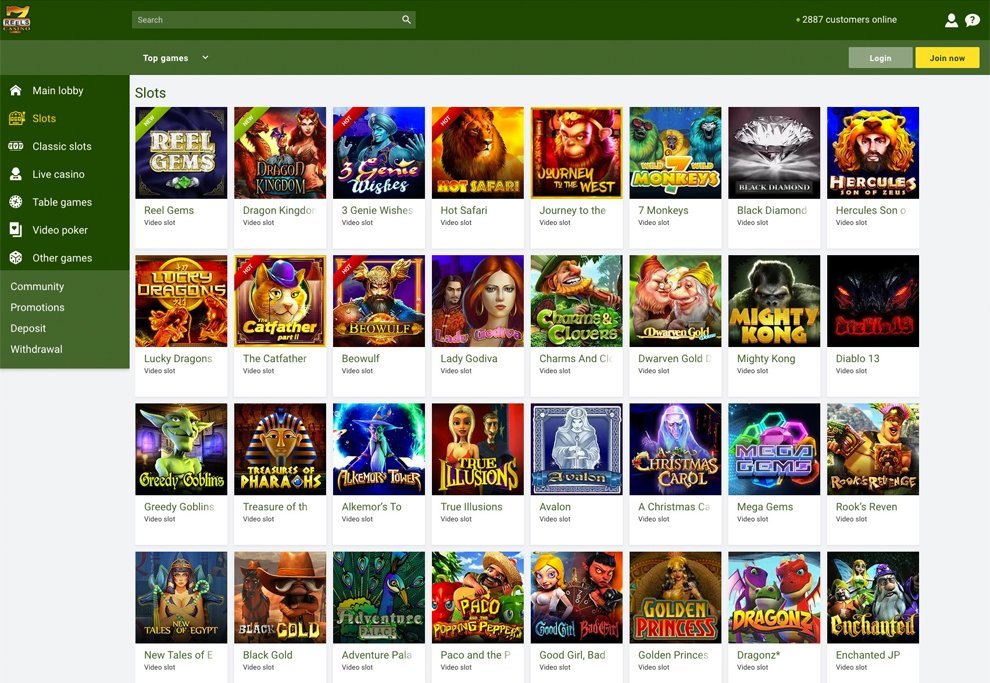Open the Promotions link
990x683 pixels.
point(37,307)
